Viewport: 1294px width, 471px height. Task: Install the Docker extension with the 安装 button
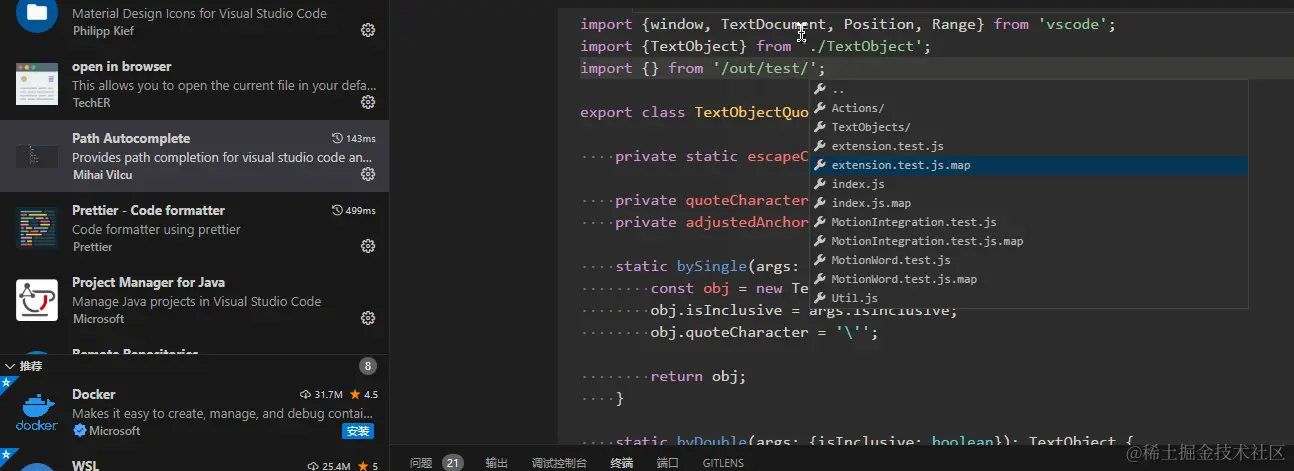(x=358, y=431)
